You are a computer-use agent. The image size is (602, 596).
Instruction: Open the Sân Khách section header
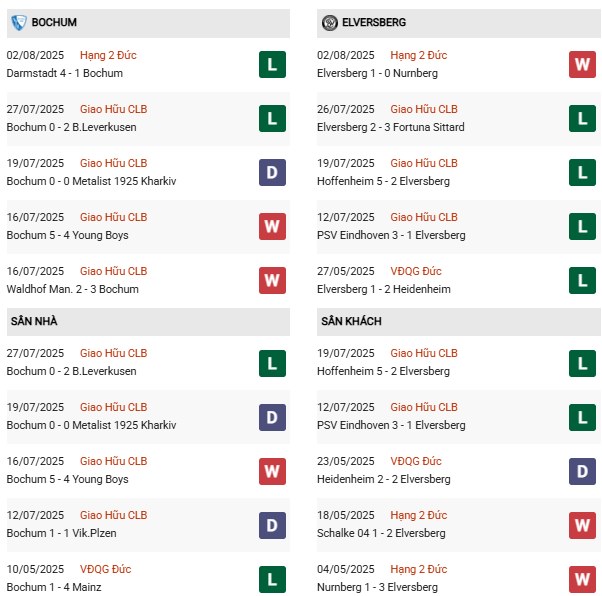351,321
